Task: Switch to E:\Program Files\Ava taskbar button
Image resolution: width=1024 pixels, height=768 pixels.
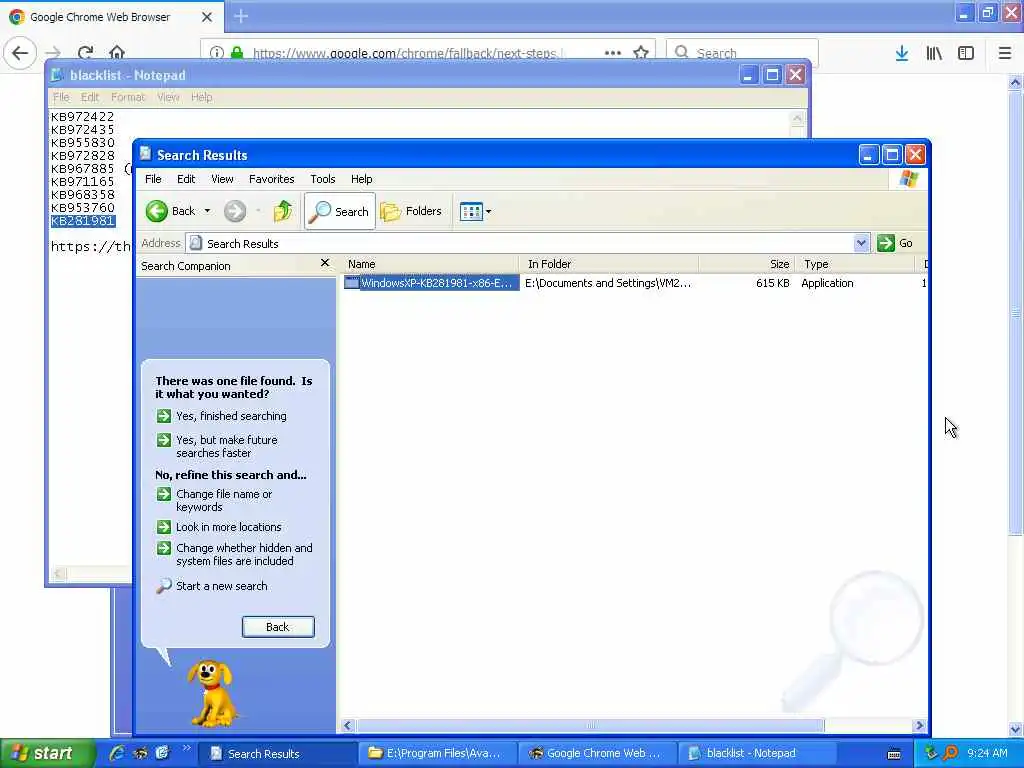Action: (x=437, y=753)
